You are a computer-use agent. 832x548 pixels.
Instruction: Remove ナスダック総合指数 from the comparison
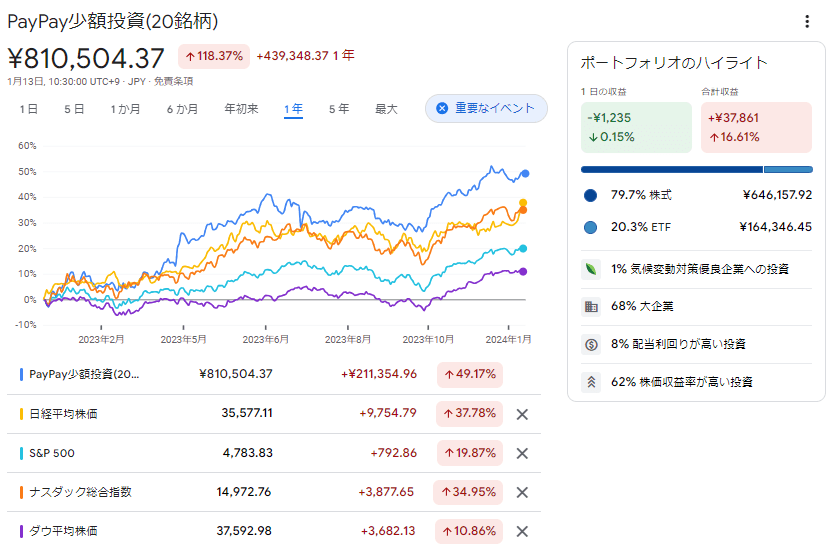[521, 492]
